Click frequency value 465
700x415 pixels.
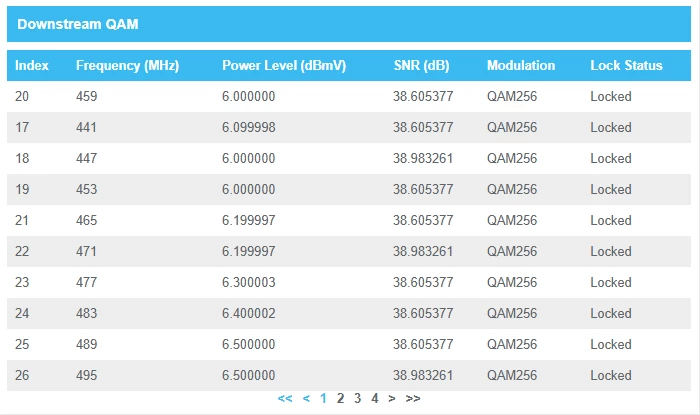click(86, 220)
